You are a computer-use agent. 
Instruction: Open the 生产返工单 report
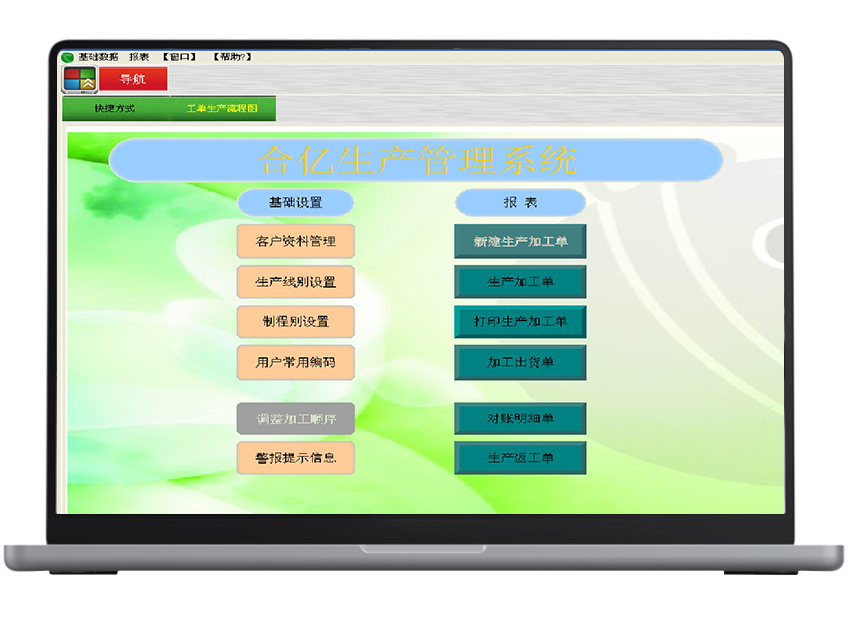tap(520, 458)
